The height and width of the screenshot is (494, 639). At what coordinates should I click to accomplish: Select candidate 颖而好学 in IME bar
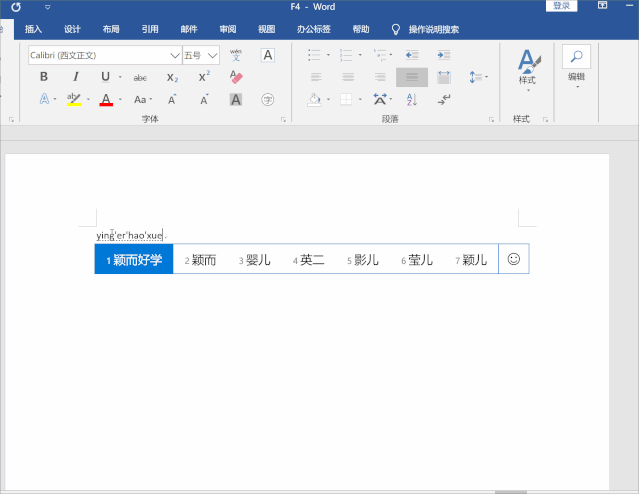click(134, 260)
